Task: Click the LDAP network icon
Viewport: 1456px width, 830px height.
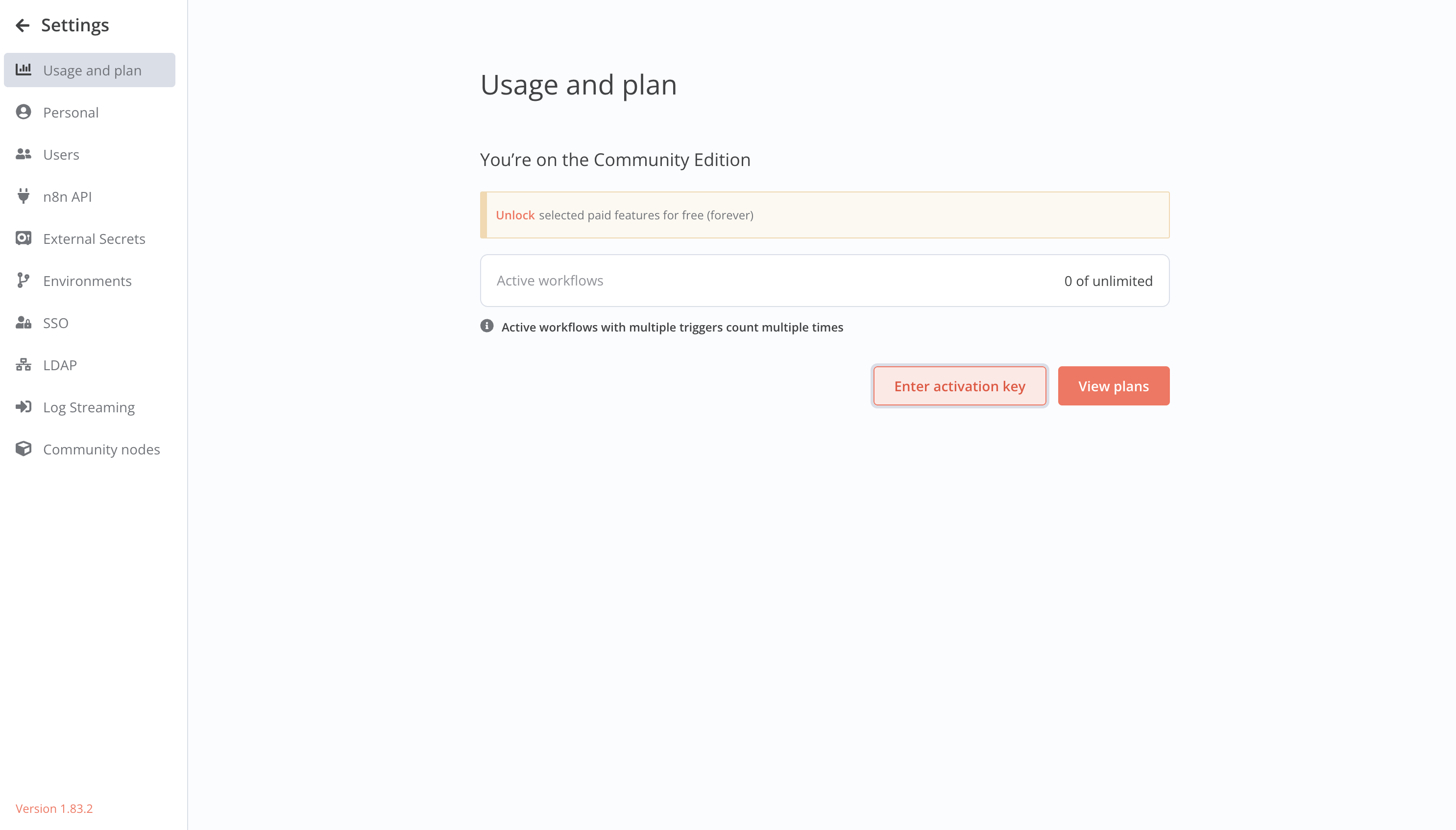Action: tap(24, 365)
